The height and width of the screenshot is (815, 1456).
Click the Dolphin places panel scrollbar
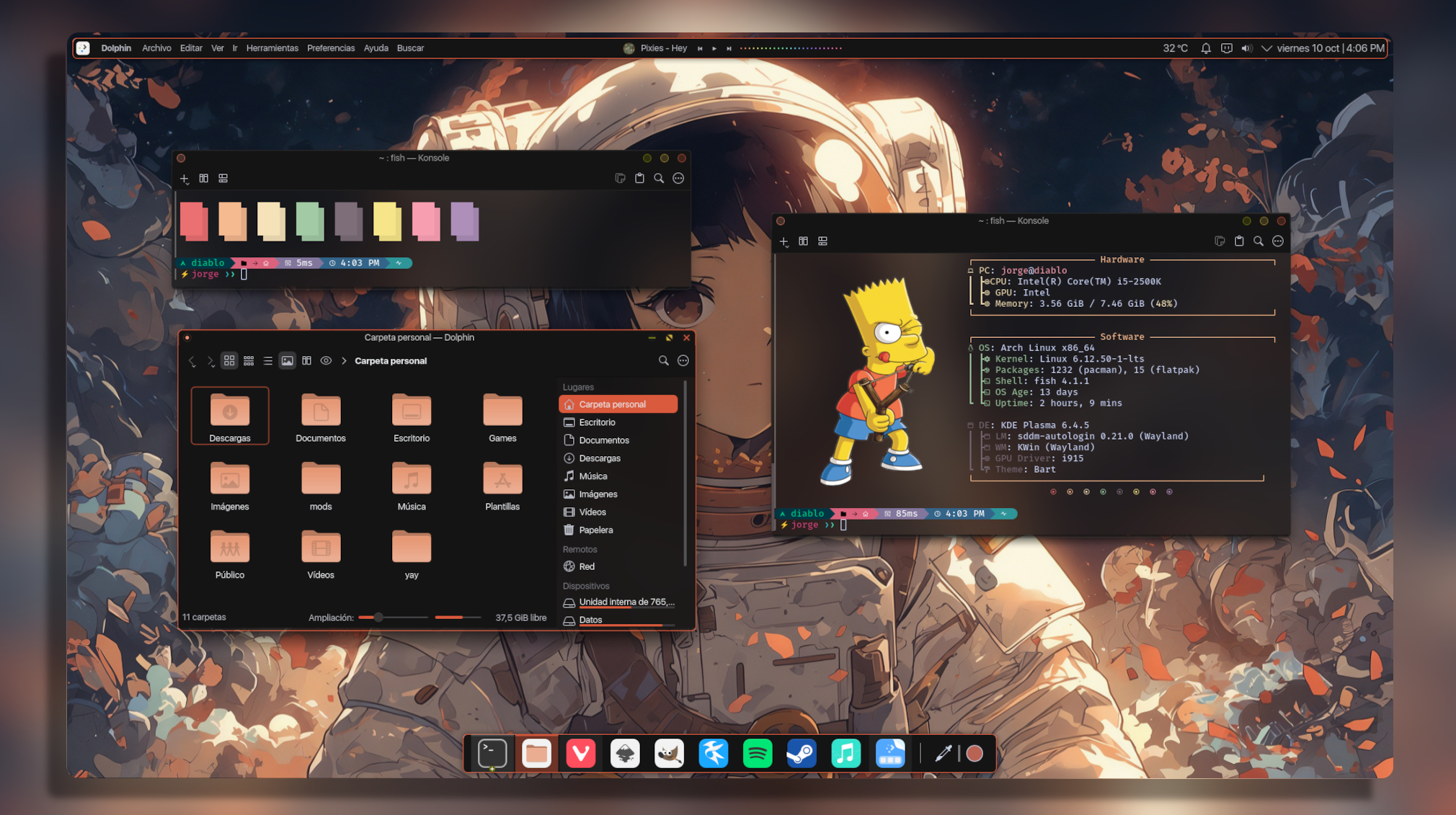(x=685, y=474)
